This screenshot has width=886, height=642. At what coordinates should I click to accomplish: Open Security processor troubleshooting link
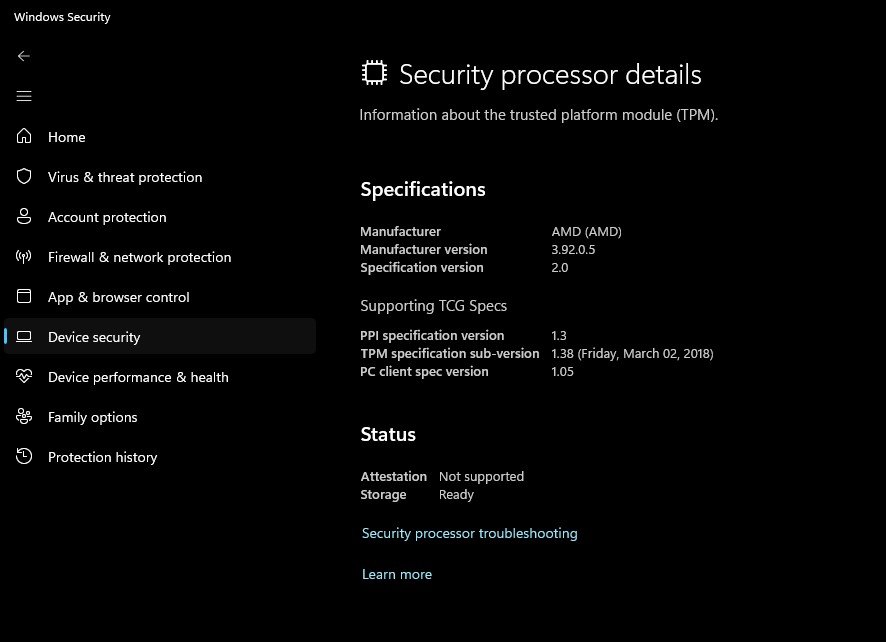pyautogui.click(x=470, y=533)
